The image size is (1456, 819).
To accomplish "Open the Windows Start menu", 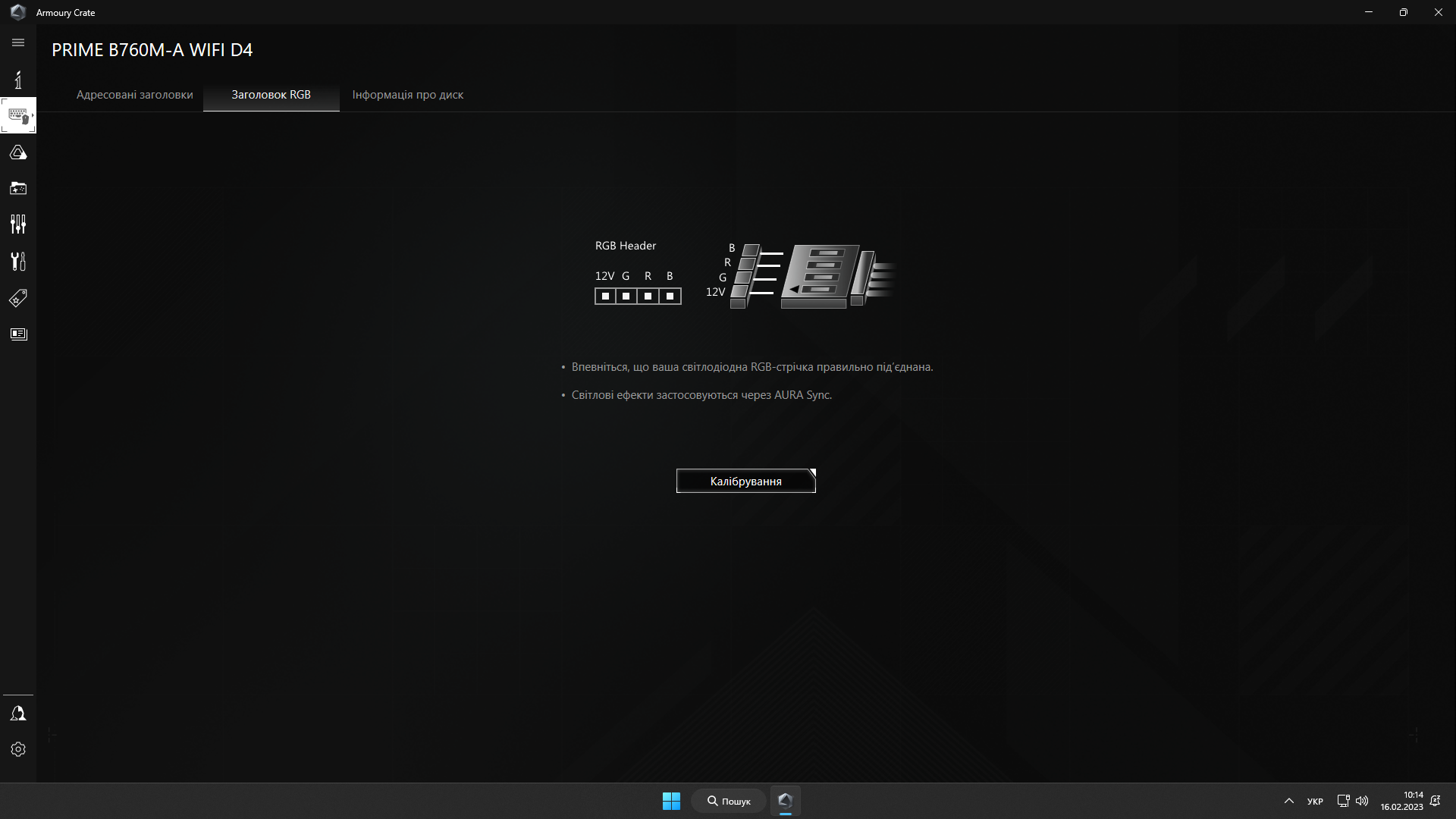I will click(x=671, y=801).
